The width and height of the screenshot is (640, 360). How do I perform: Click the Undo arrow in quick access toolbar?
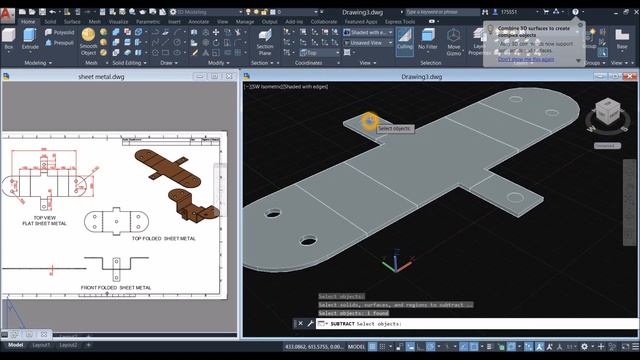(x=53, y=12)
